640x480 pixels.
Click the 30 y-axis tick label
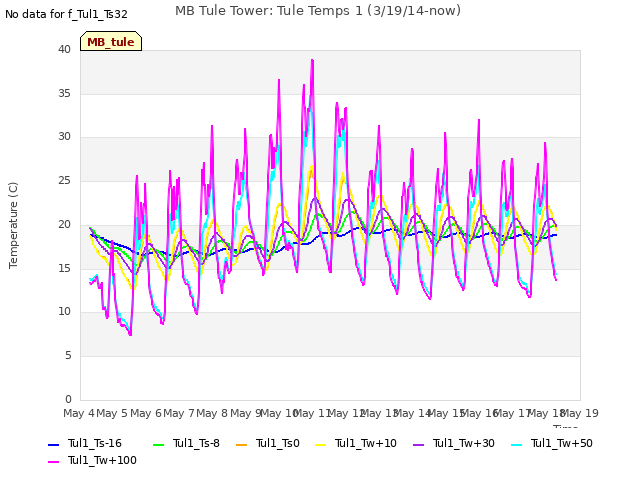64,137
